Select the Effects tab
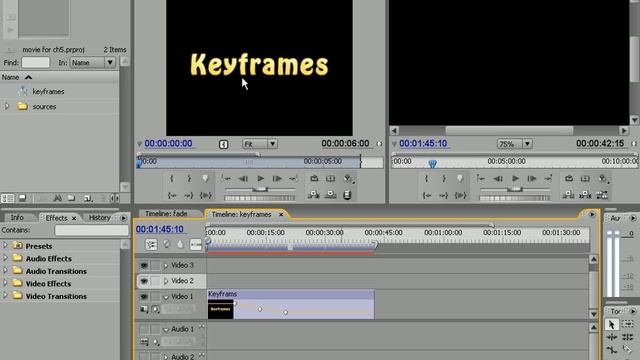 click(x=56, y=218)
